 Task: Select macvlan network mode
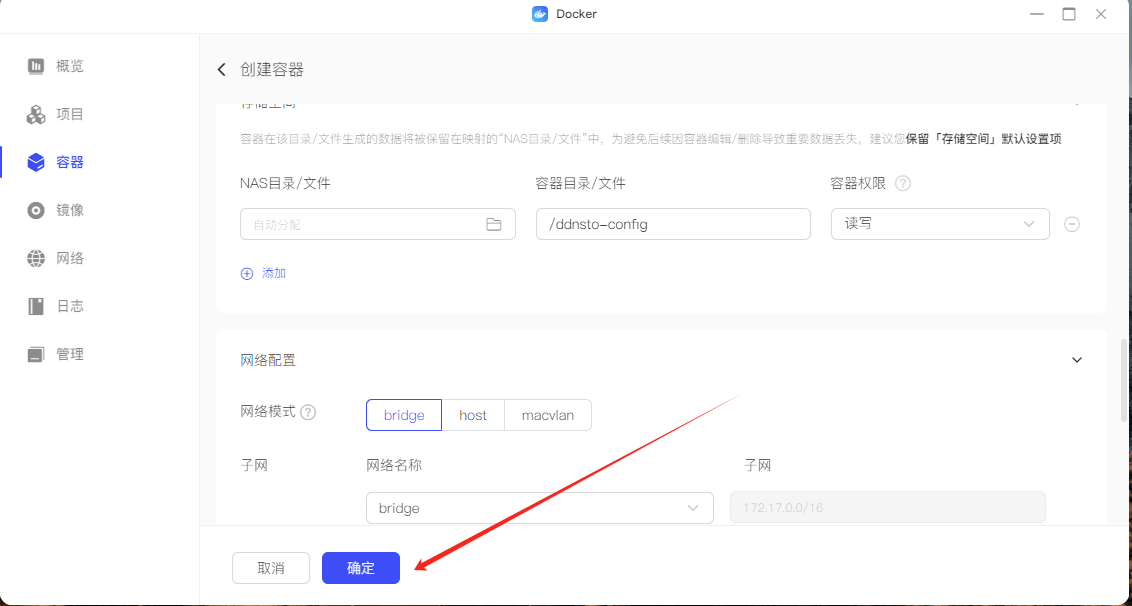pyautogui.click(x=548, y=415)
